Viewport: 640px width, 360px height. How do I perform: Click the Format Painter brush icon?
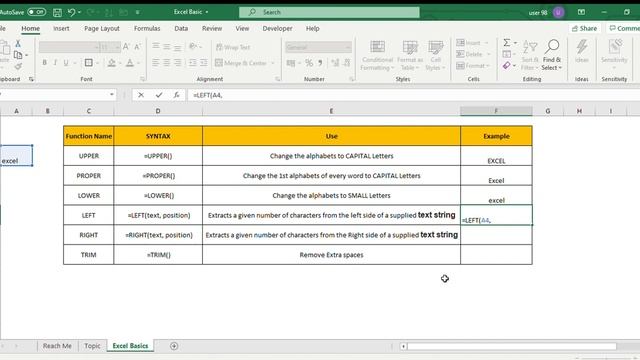tap(18, 66)
